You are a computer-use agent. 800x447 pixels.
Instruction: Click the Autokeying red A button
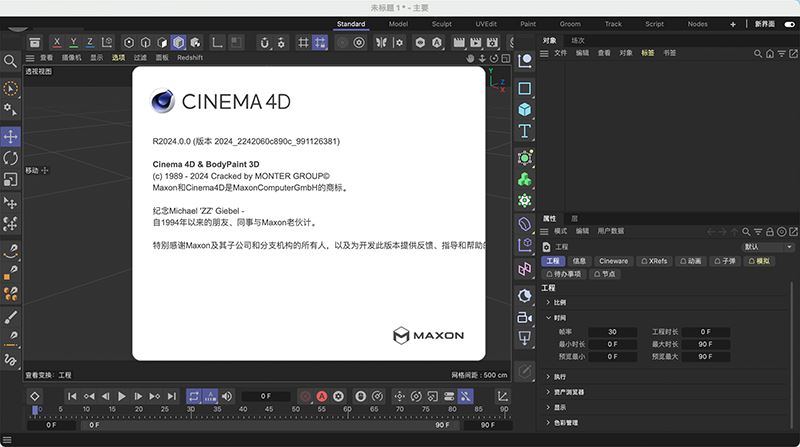click(322, 396)
